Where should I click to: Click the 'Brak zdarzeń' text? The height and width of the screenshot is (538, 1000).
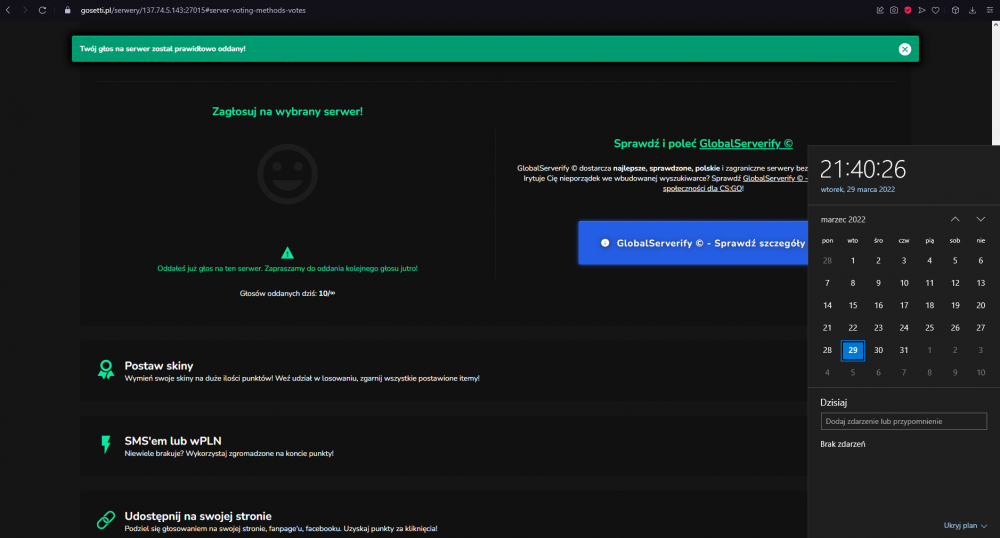point(842,444)
